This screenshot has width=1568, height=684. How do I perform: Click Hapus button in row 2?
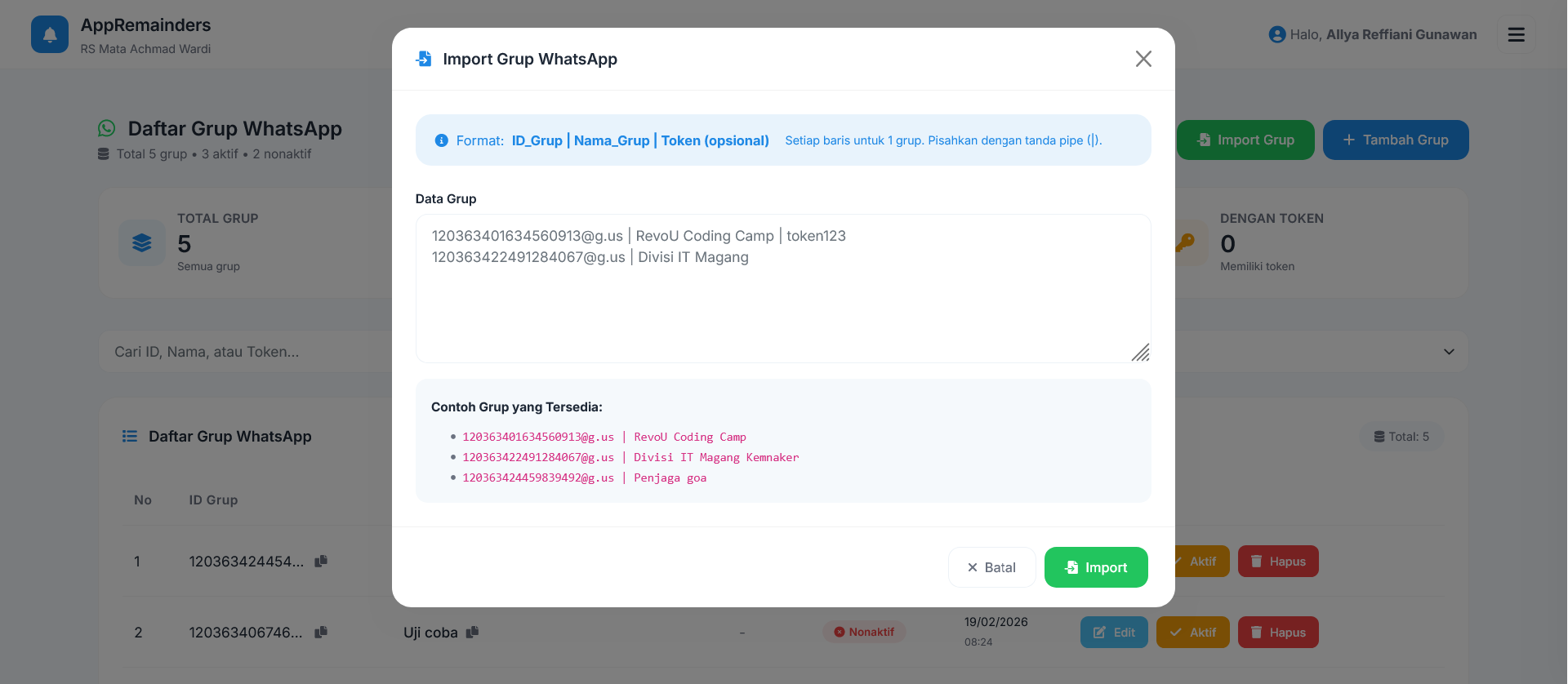[x=1278, y=633]
